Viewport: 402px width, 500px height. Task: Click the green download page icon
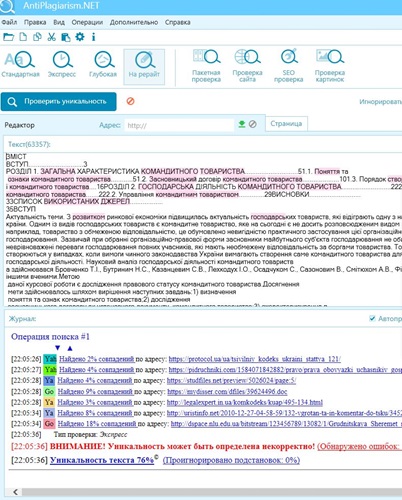pyautogui.click(x=242, y=124)
